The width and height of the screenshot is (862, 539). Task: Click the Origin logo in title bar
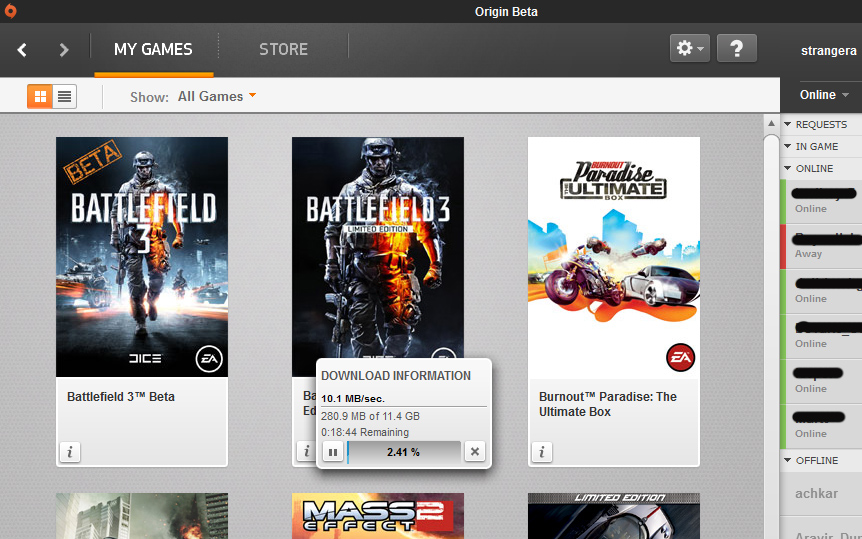pos(11,11)
